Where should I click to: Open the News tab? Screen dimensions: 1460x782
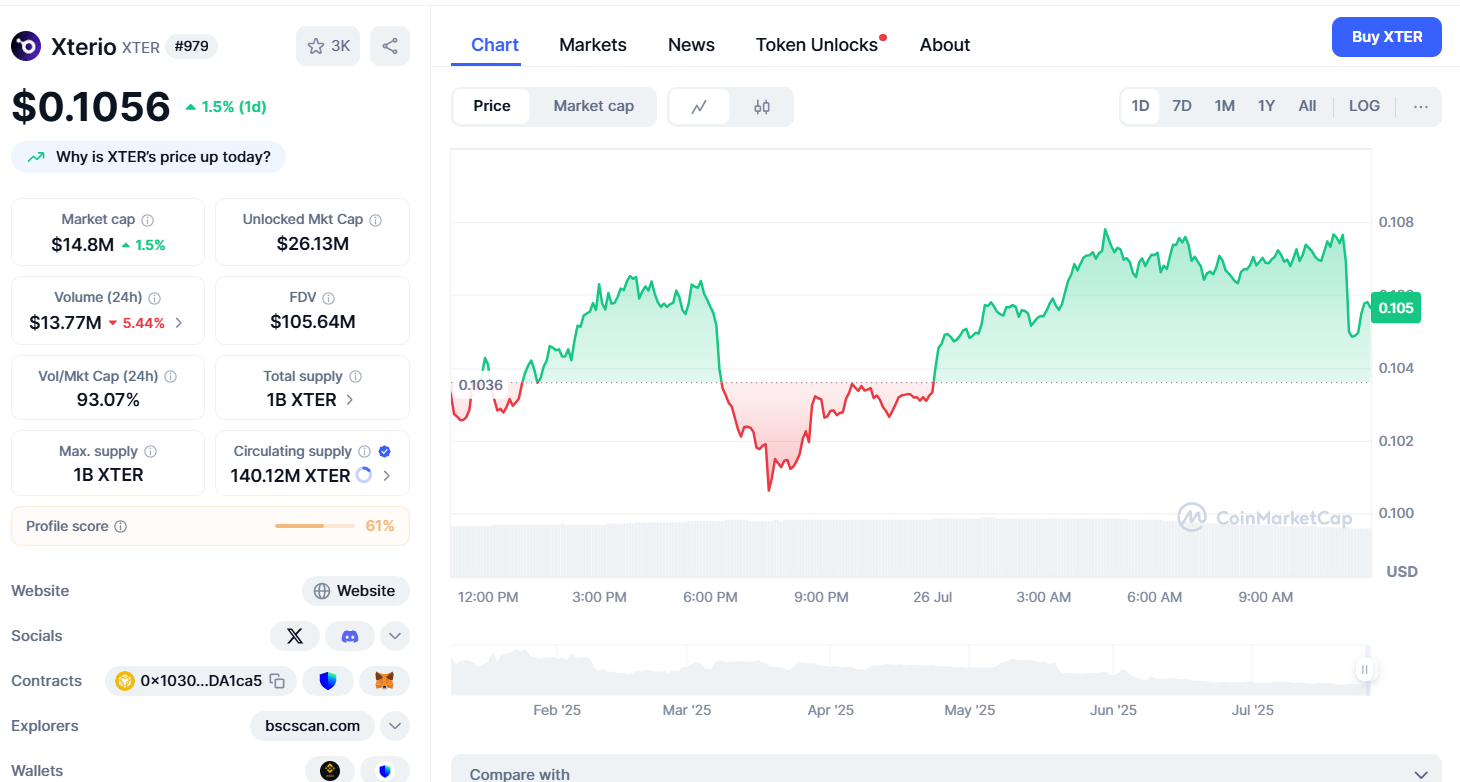point(691,45)
